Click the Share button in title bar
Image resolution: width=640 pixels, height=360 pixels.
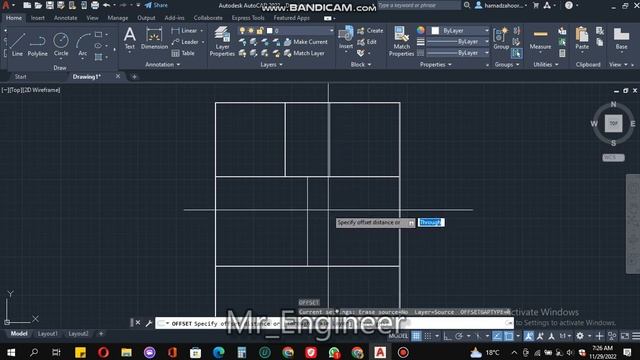pos(156,5)
